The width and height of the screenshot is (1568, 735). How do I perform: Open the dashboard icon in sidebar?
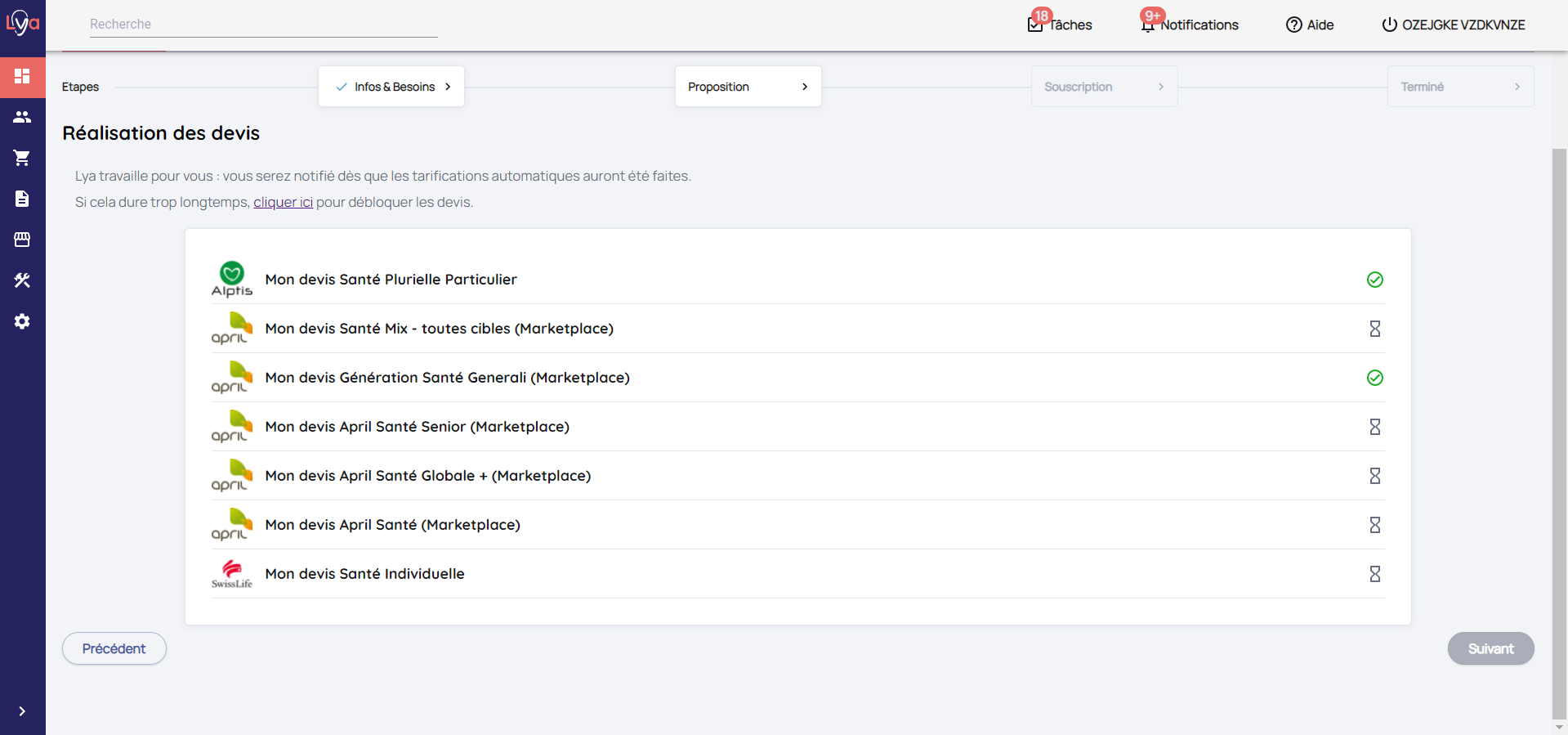[22, 76]
